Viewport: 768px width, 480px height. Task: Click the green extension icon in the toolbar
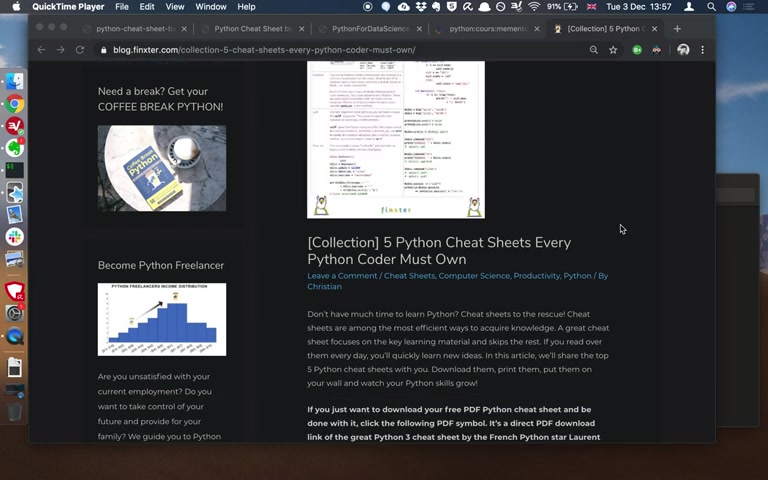[637, 49]
